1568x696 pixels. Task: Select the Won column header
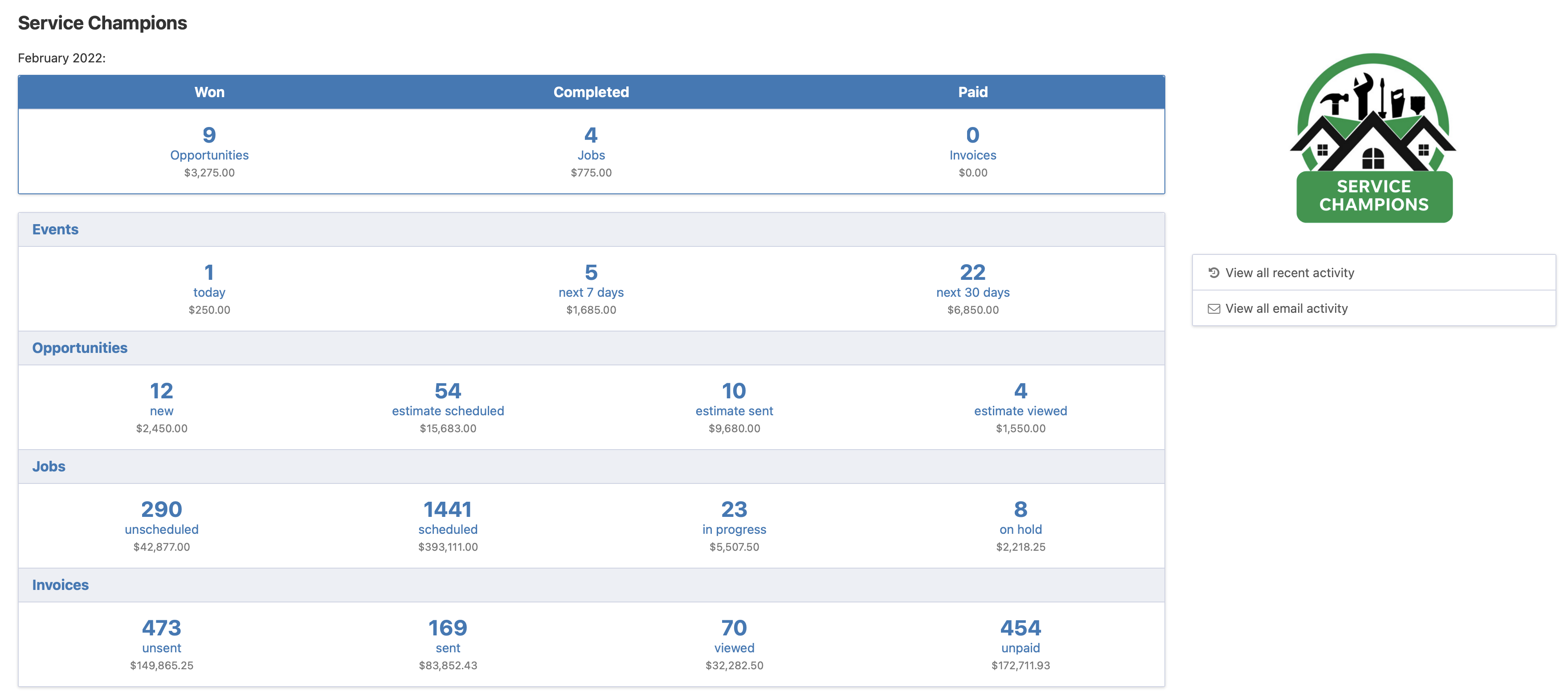[x=209, y=92]
